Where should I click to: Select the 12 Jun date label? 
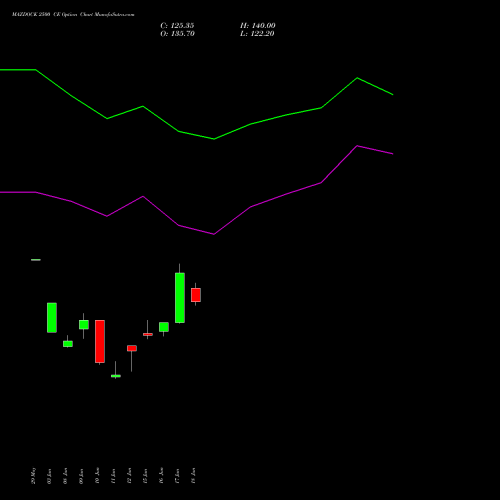click(129, 476)
